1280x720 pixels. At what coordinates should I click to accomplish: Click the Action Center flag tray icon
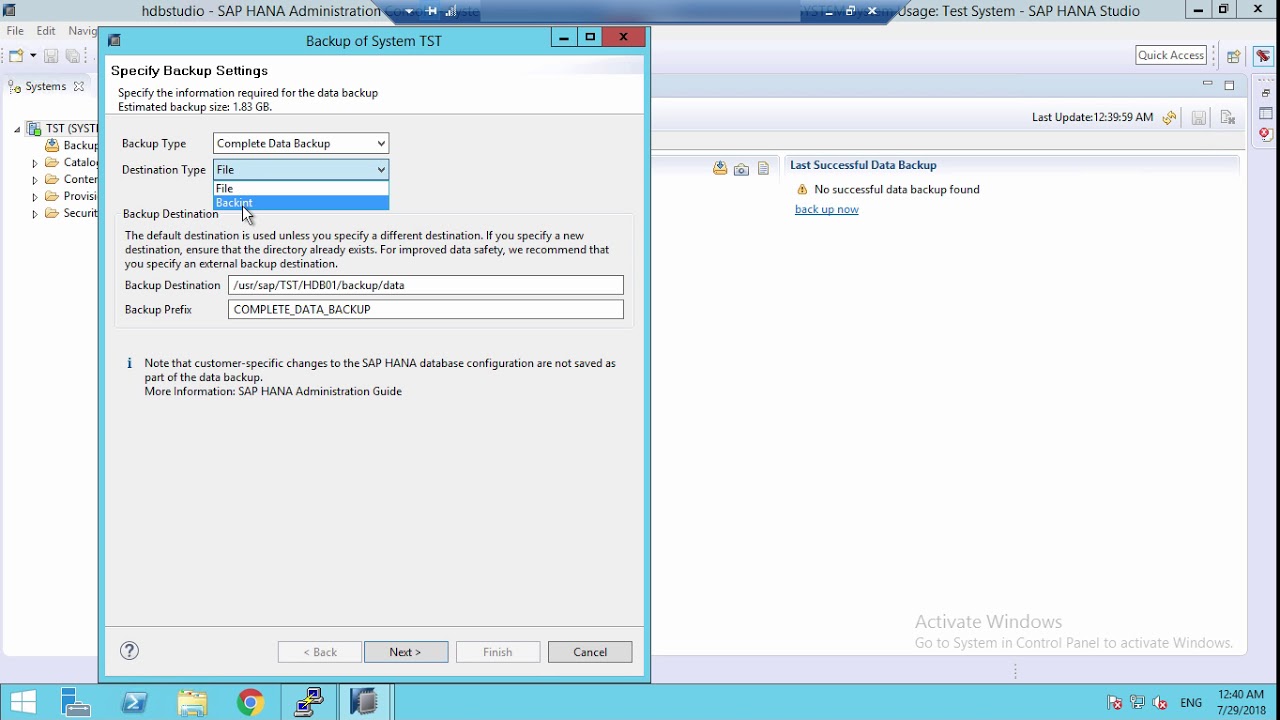[1115, 703]
